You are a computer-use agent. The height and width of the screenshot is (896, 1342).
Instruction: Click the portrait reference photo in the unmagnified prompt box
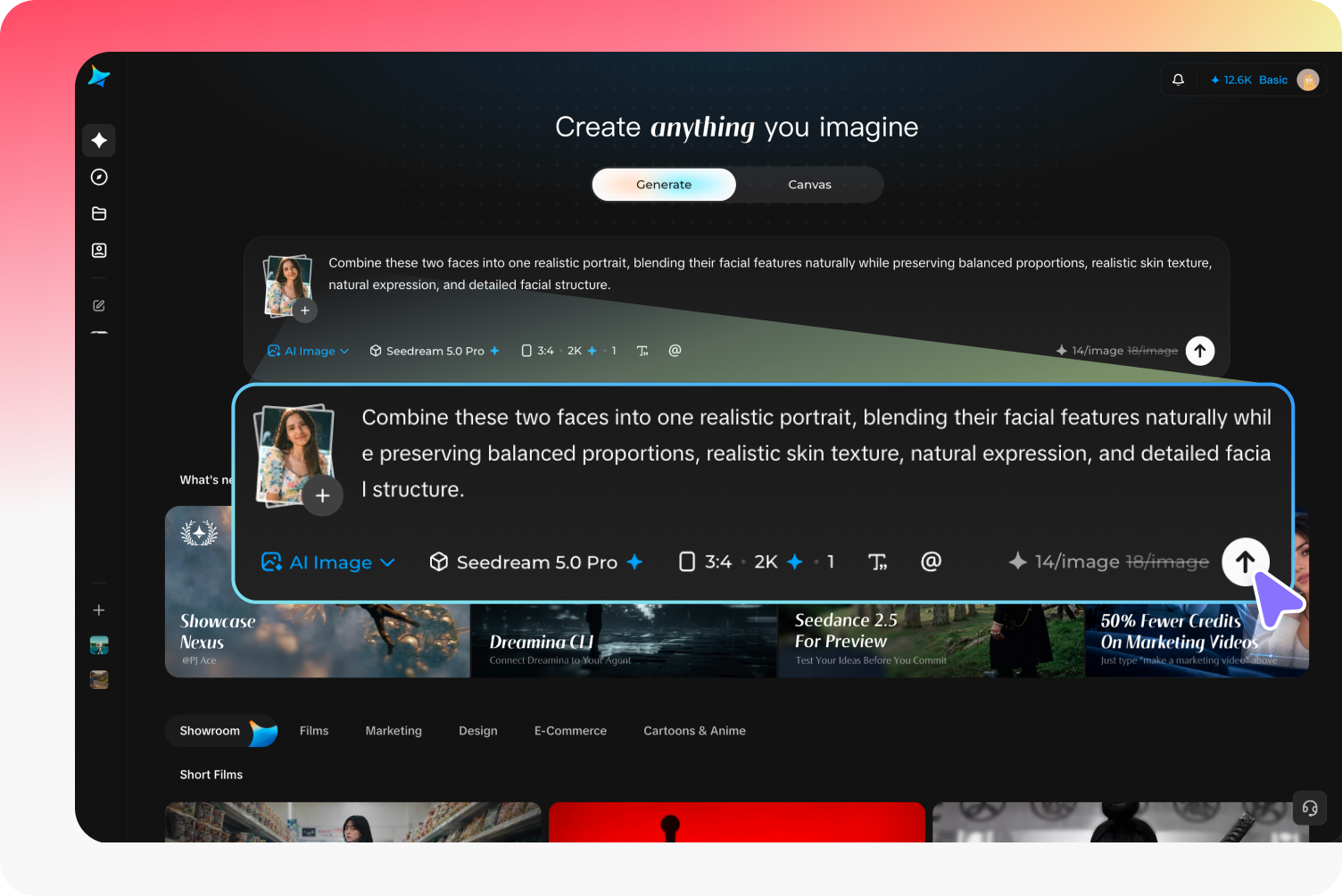[287, 284]
